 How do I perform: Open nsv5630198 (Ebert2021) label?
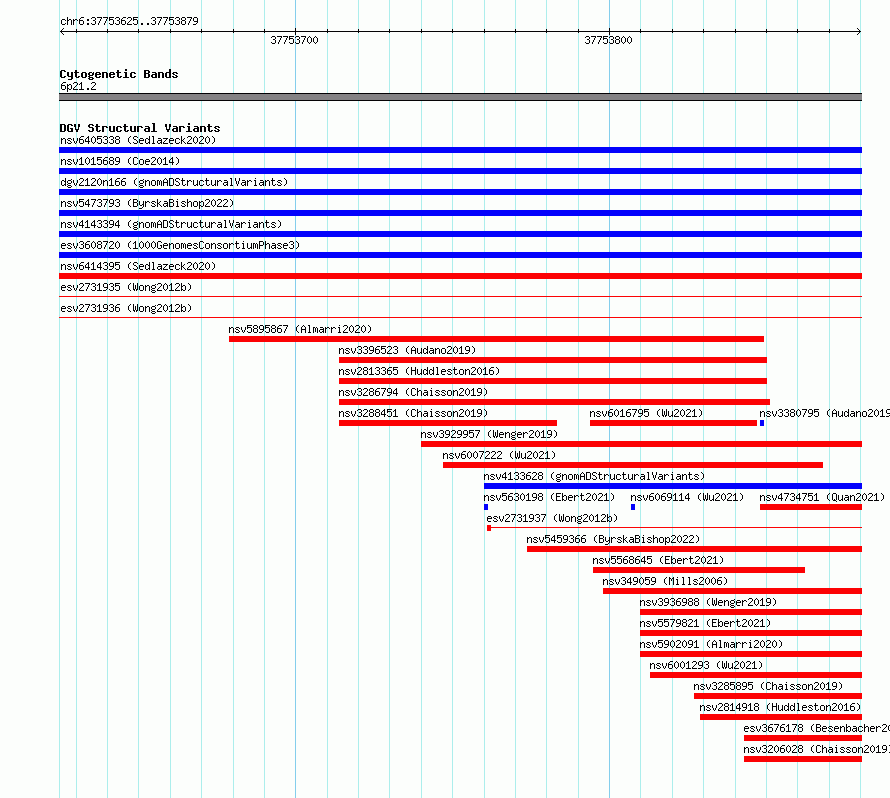pyautogui.click(x=549, y=497)
